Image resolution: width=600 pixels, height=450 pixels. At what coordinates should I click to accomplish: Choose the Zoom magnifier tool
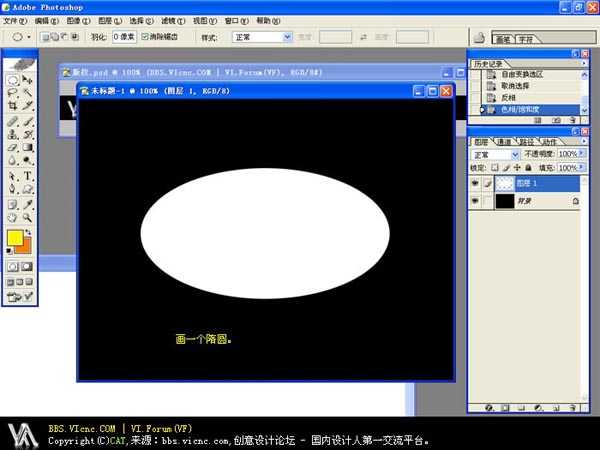click(x=28, y=216)
